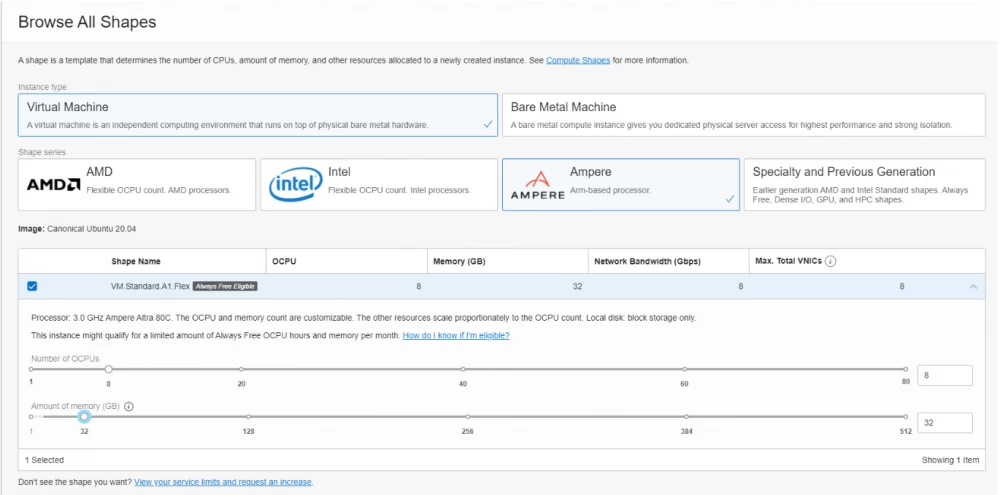Image resolution: width=1000 pixels, height=495 pixels.
Task: Click the Shape Name column header
Action: pyautogui.click(x=136, y=262)
